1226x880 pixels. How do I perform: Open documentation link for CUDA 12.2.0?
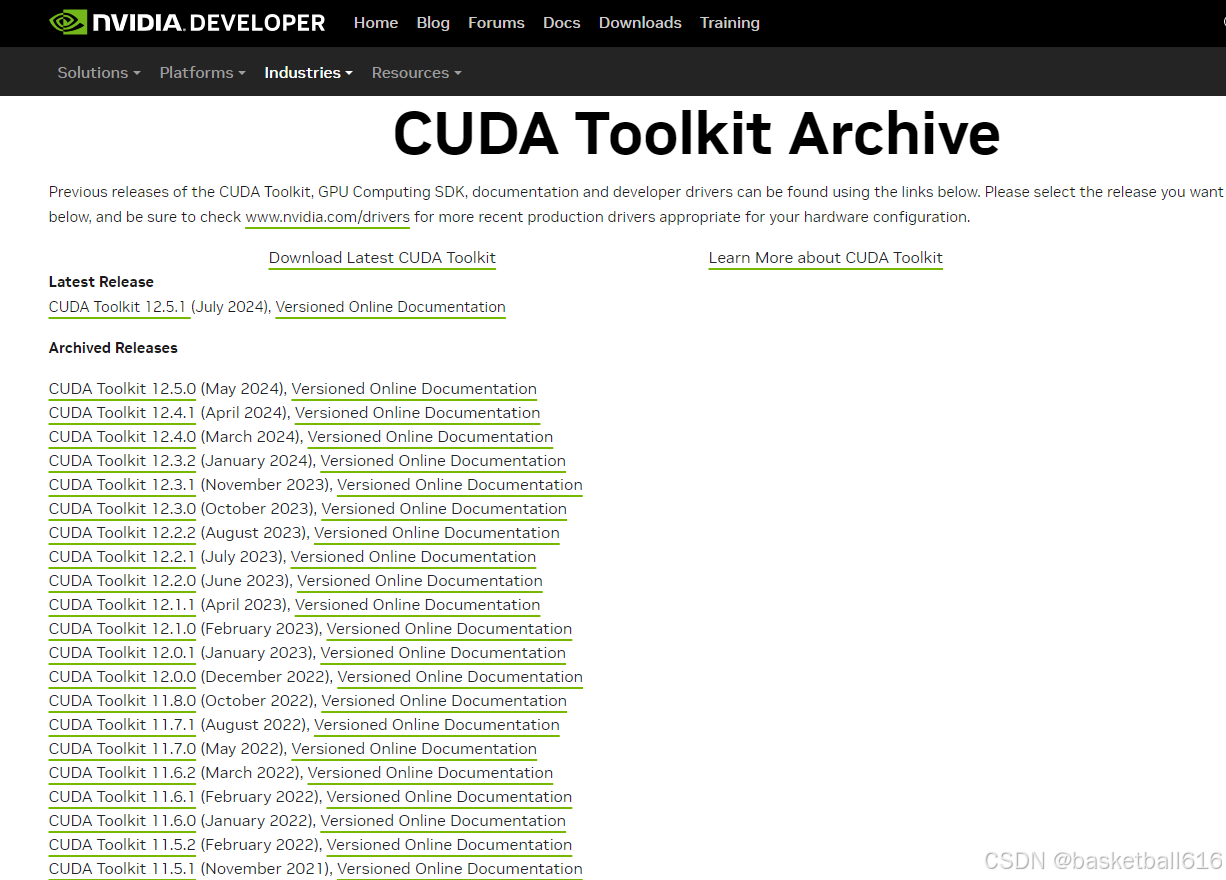click(x=420, y=581)
